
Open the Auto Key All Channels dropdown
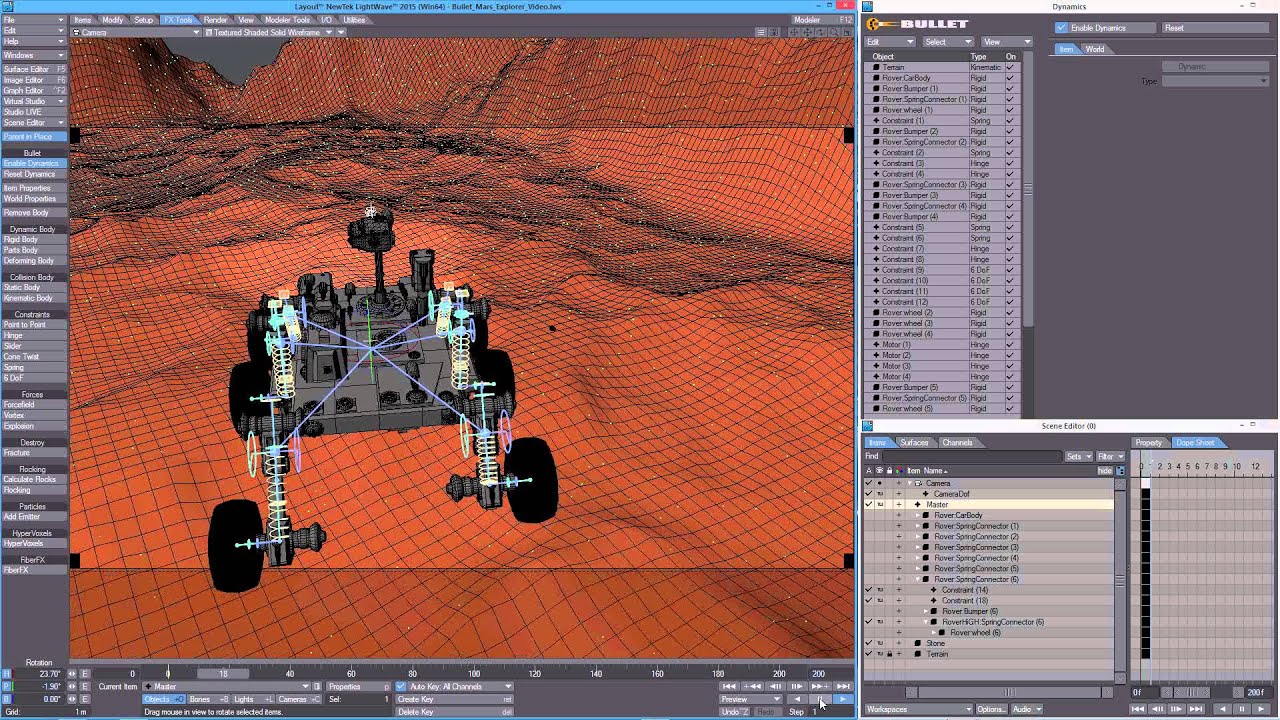click(x=460, y=687)
